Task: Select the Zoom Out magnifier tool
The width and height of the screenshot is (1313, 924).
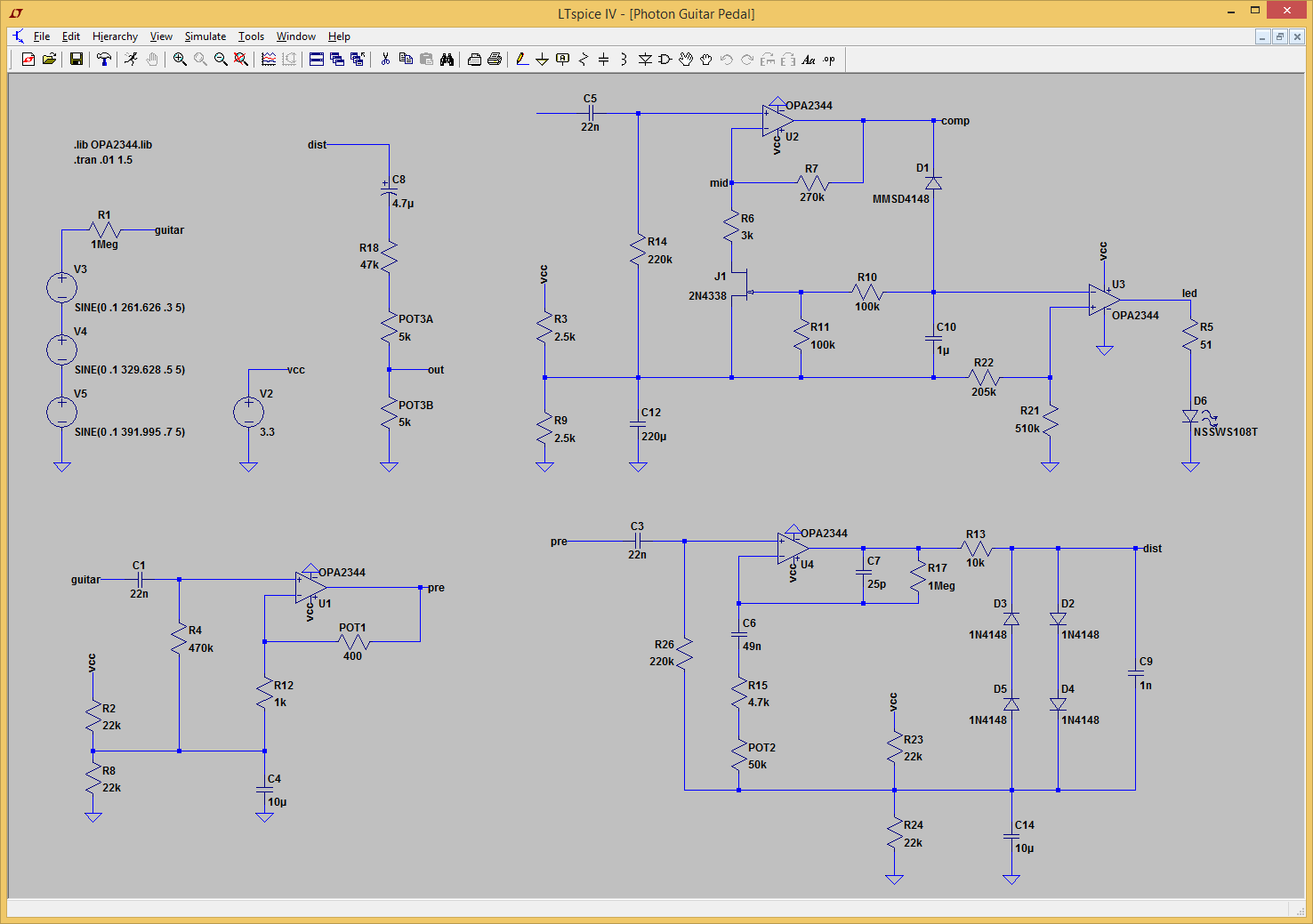Action: pyautogui.click(x=221, y=60)
